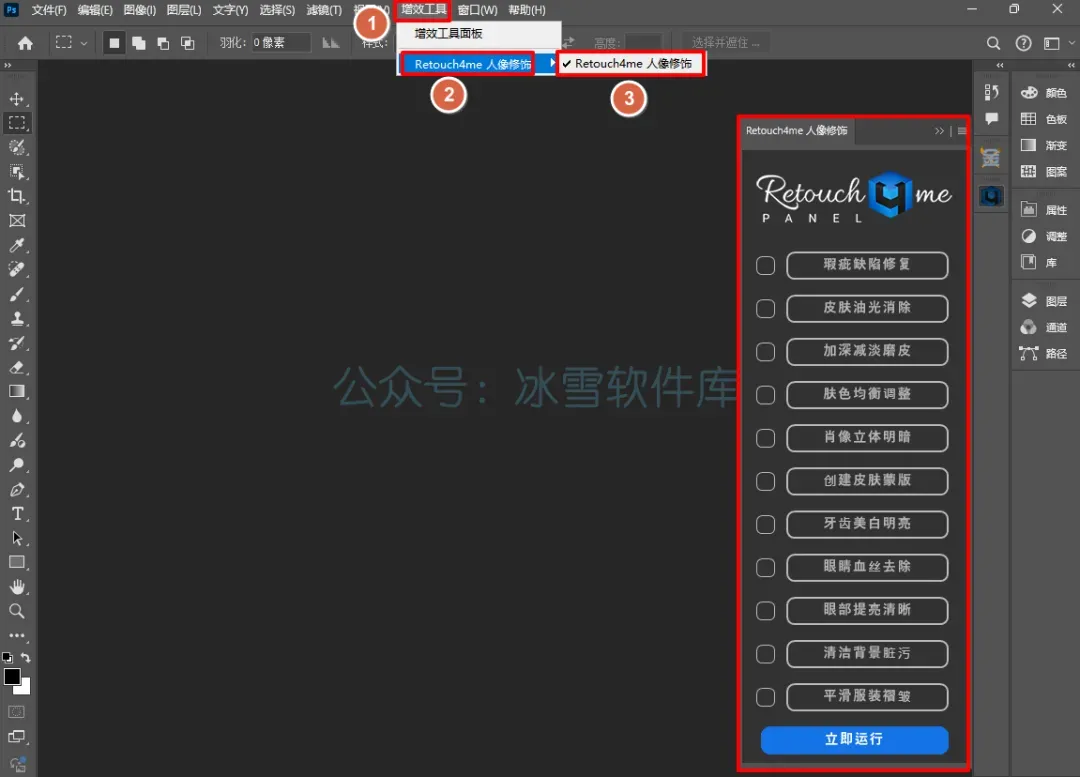Viewport: 1080px width, 777px height.
Task: Open the 窗口(W) menu
Action: [477, 10]
